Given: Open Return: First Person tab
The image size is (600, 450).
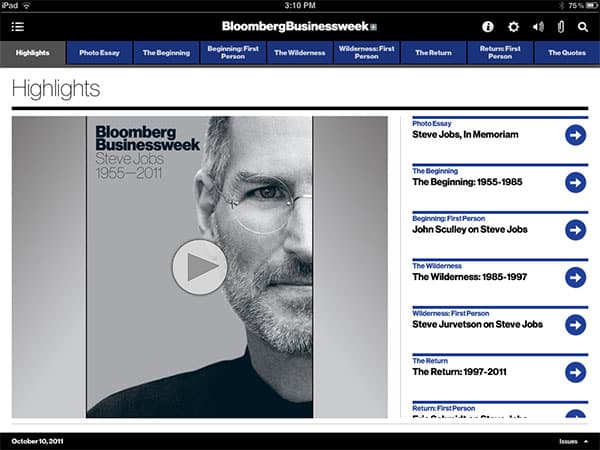Looking at the screenshot, I should 500,53.
